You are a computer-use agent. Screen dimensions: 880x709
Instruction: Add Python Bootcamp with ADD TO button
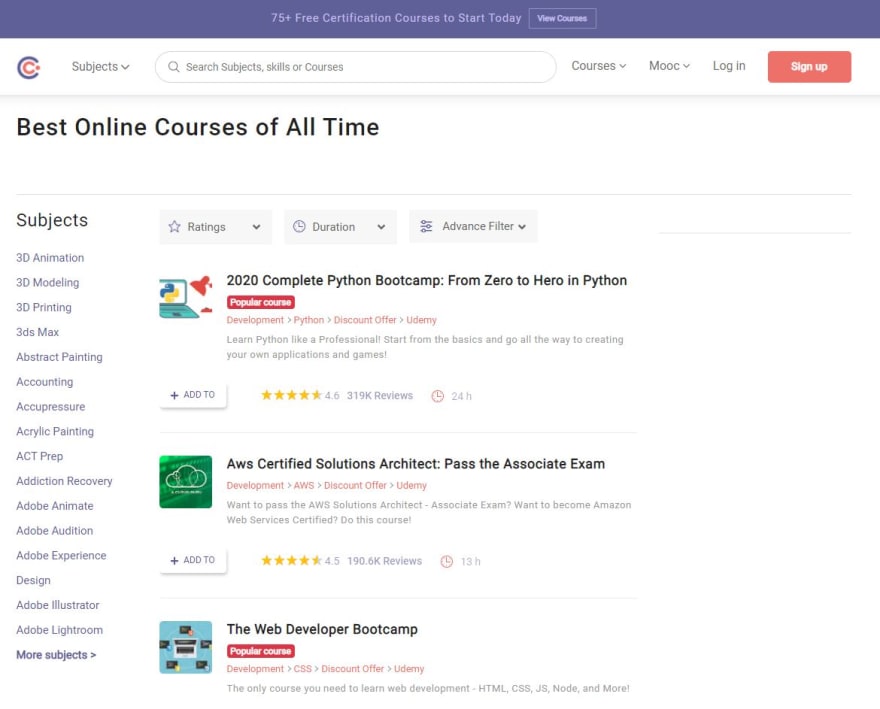[x=193, y=395]
